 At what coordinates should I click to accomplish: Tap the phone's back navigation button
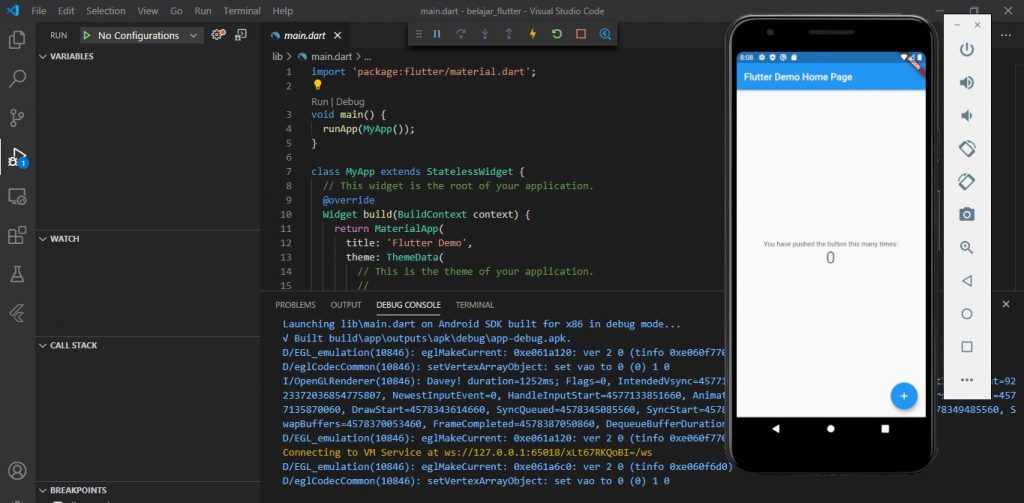point(776,429)
